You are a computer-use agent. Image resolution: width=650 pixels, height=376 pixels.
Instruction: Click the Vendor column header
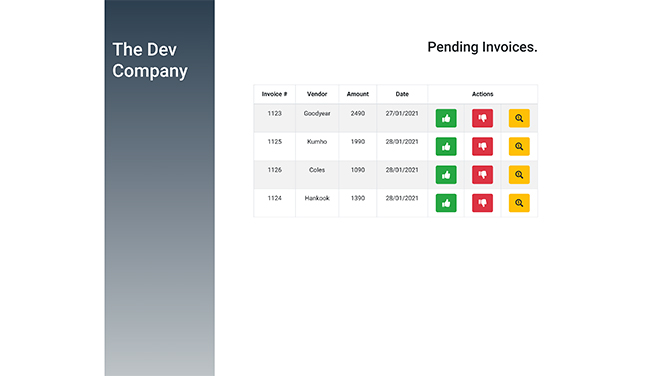pyautogui.click(x=317, y=94)
